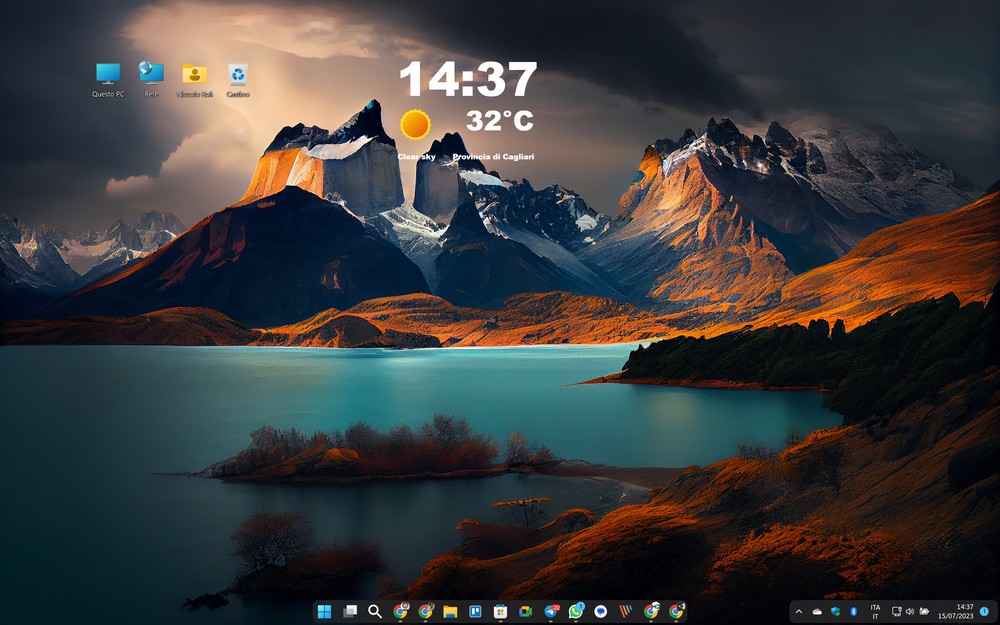Expand the hidden system tray icons

pos(798,611)
